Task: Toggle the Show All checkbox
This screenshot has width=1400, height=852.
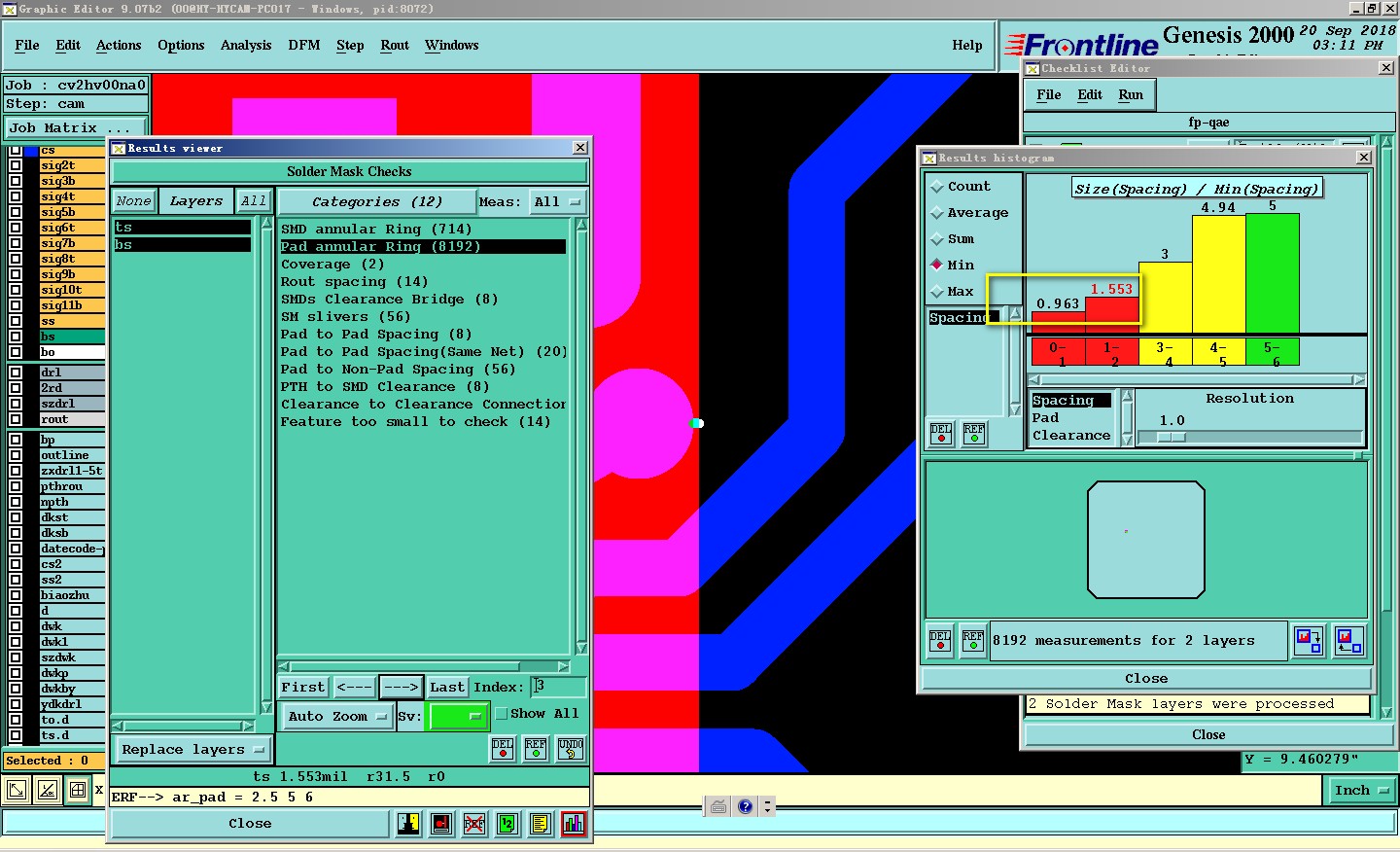Action: 502,714
